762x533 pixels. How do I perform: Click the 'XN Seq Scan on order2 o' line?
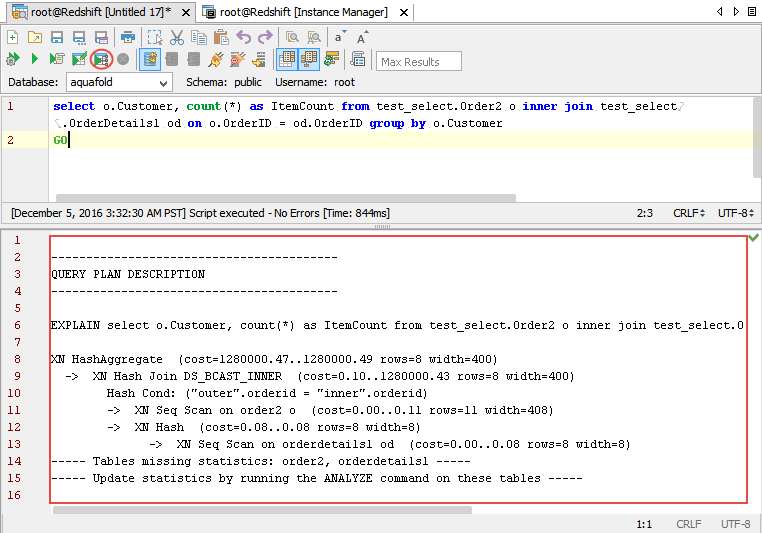pyautogui.click(x=330, y=410)
